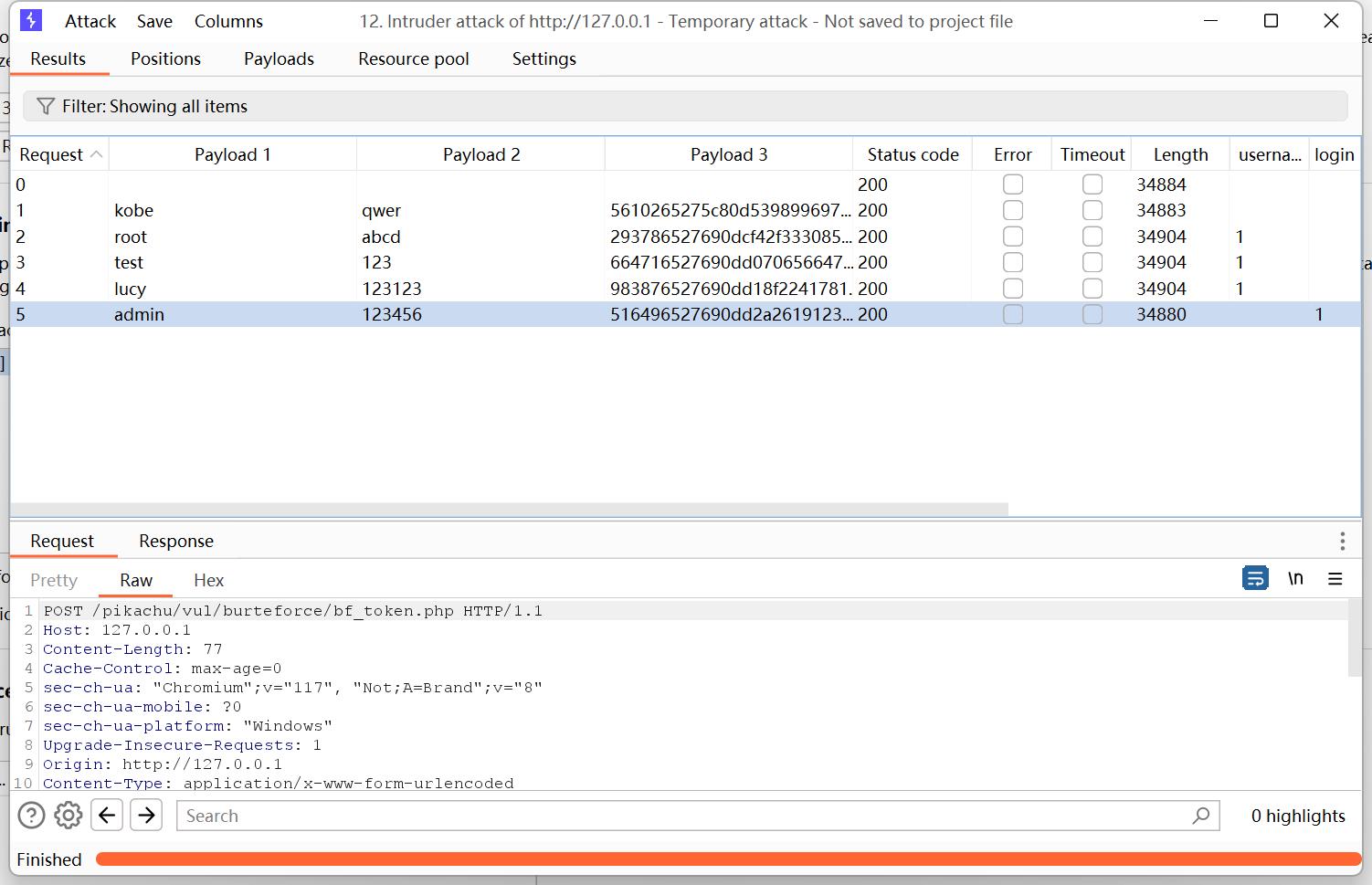Viewport: 1372px width, 885px height.
Task: Sort by Length column header
Action: (1180, 154)
